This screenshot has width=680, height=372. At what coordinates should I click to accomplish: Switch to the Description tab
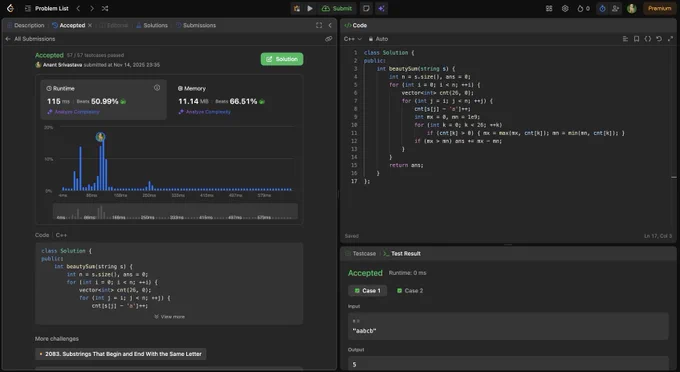pos(26,25)
